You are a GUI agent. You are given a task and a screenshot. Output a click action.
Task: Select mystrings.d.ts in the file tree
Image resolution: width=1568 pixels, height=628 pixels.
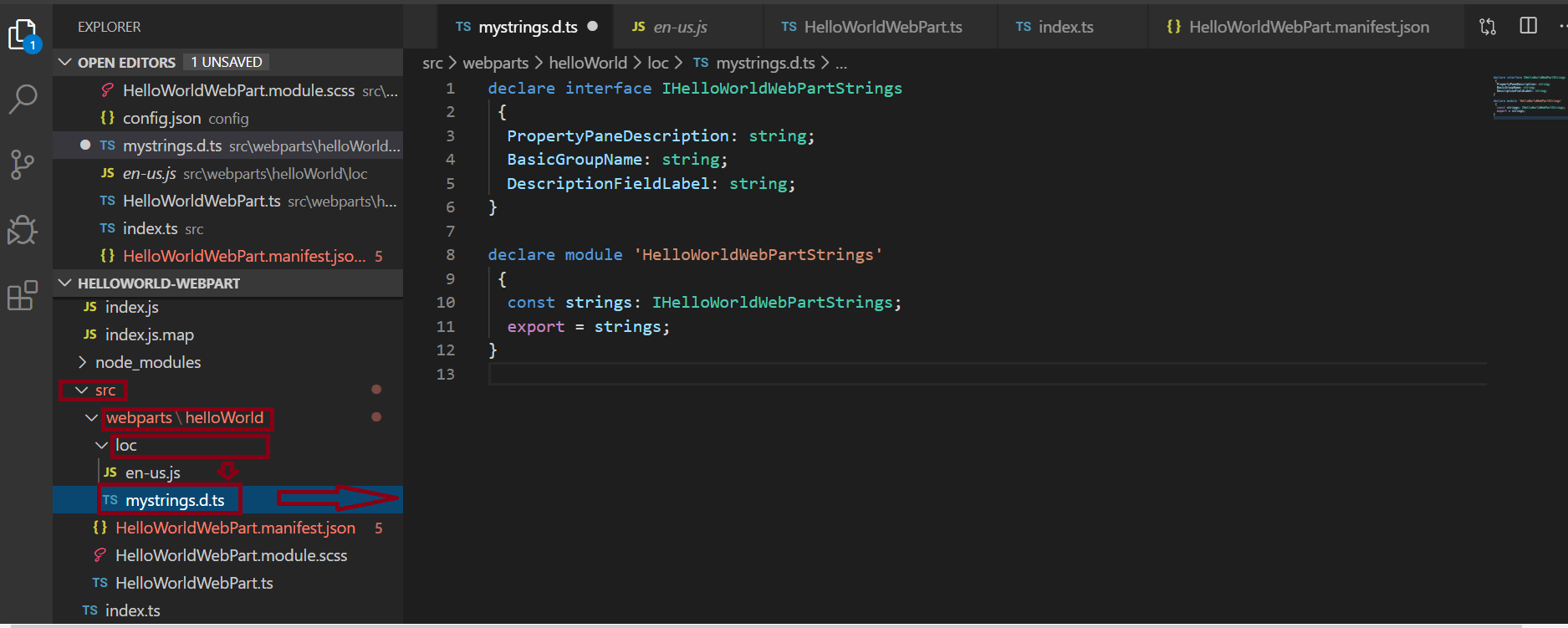point(227,500)
